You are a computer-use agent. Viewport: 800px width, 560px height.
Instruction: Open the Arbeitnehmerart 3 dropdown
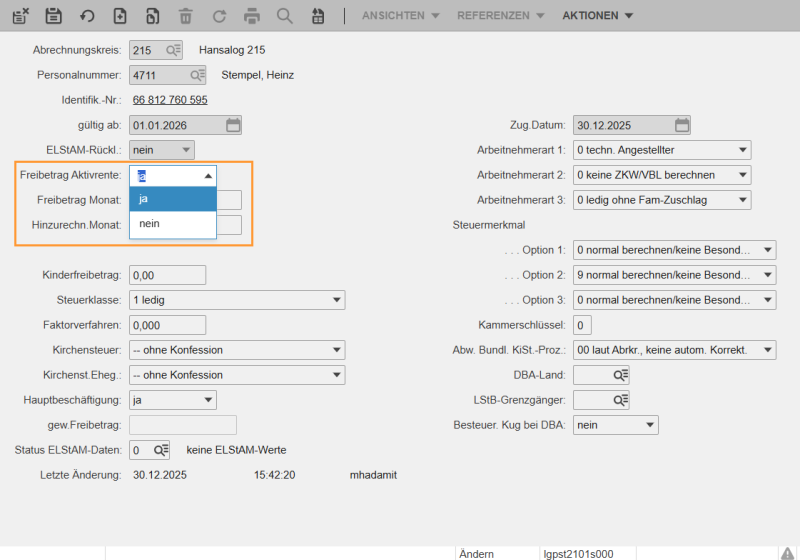click(x=743, y=200)
